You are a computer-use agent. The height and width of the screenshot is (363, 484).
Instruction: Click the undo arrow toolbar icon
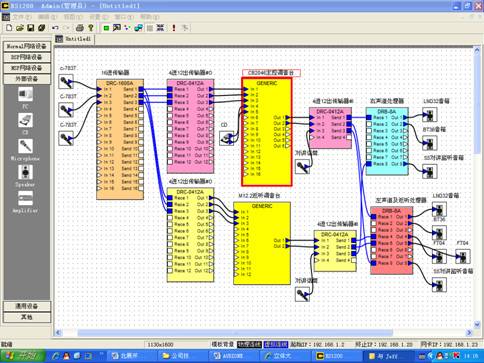pos(55,28)
